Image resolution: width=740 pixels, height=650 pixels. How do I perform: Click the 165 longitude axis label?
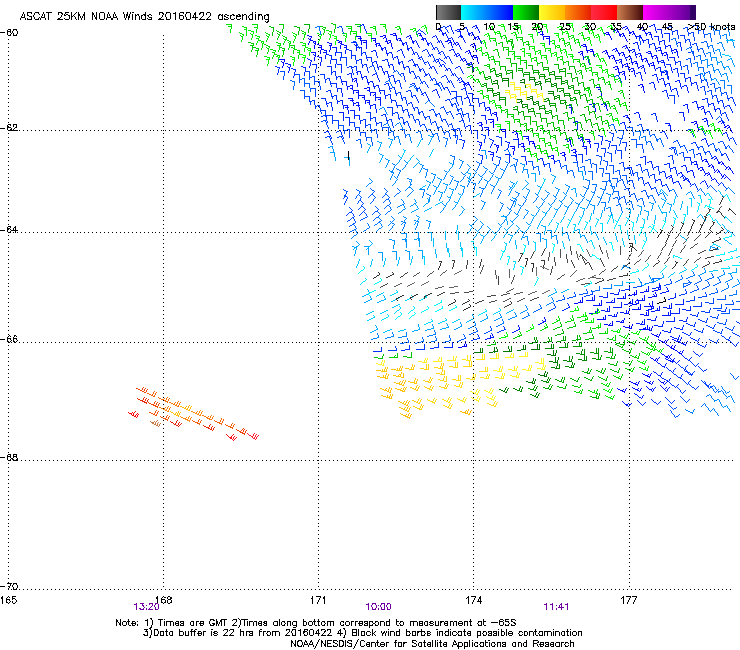(x=8, y=600)
